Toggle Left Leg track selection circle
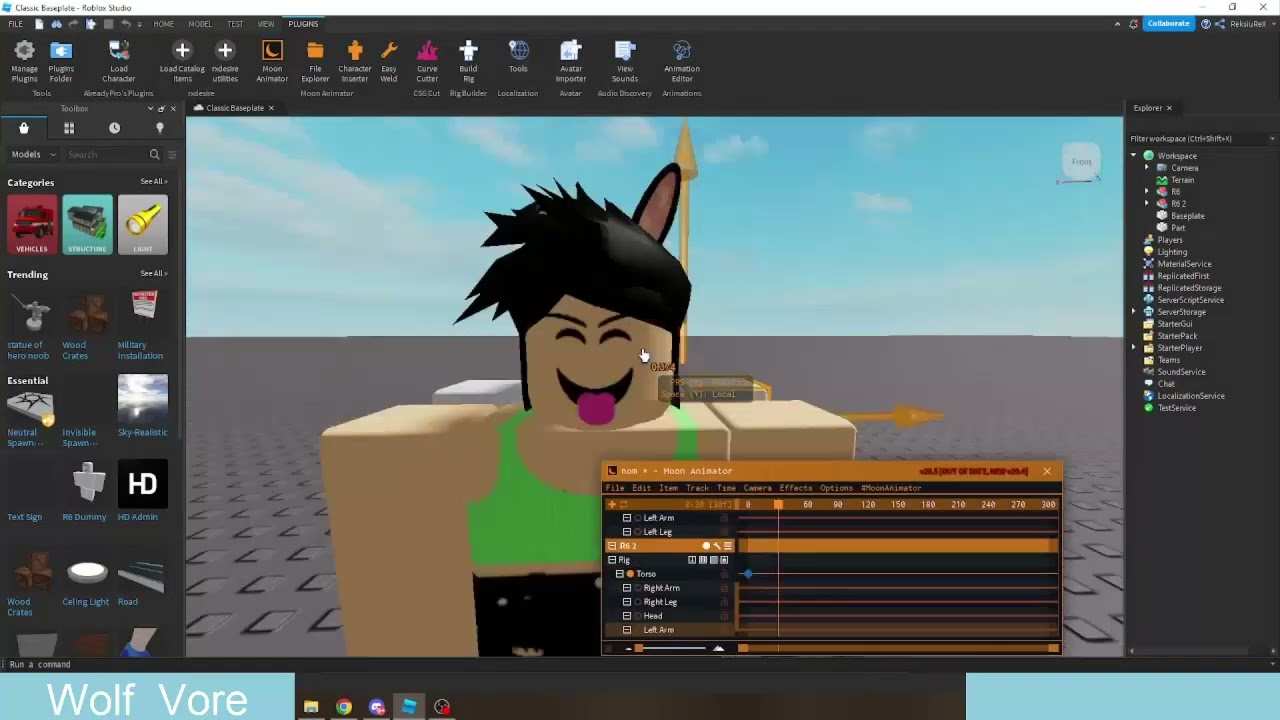Screen dimensions: 1280x720 [x=638, y=532]
